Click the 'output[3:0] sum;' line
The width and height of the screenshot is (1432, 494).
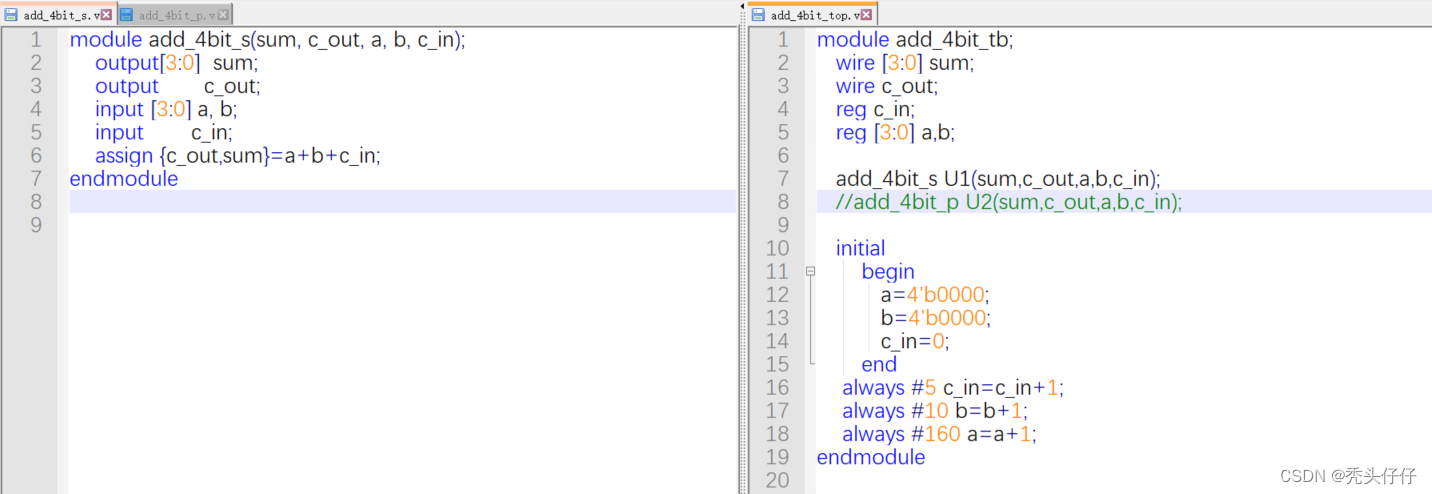coord(177,62)
